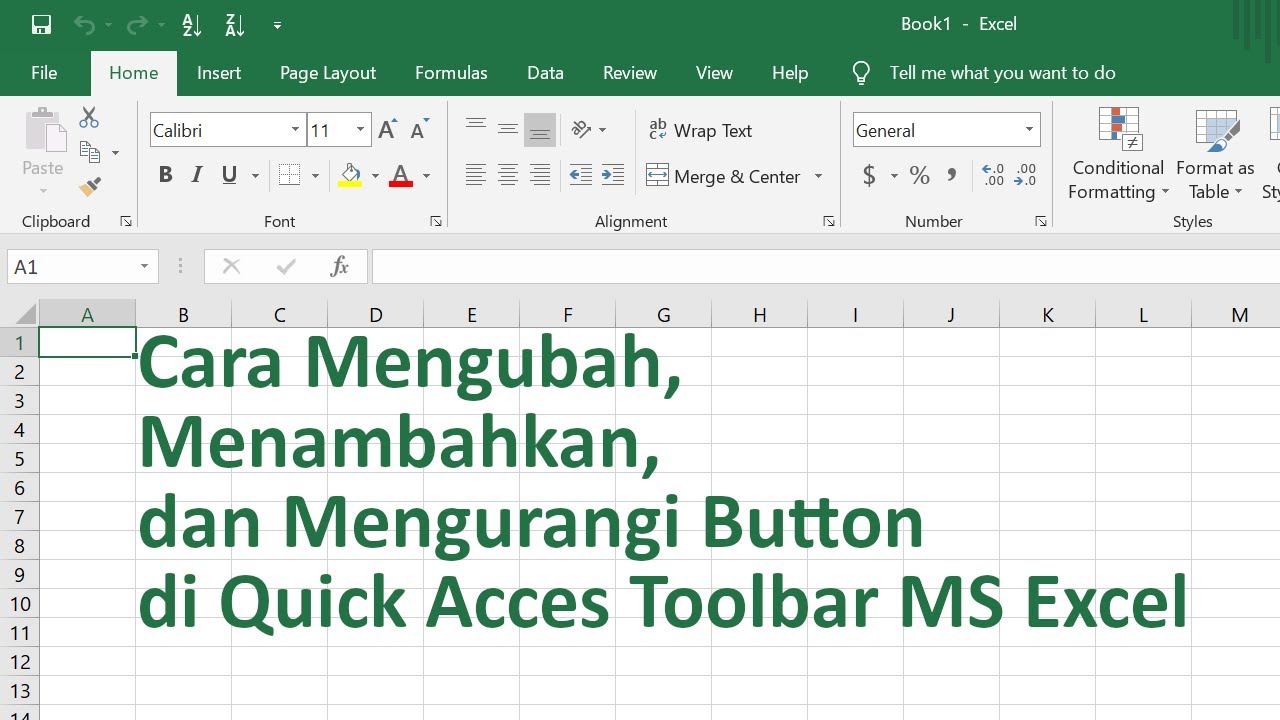The height and width of the screenshot is (720, 1280).
Task: Open the Paste options dropdown arrow
Action: point(43,190)
